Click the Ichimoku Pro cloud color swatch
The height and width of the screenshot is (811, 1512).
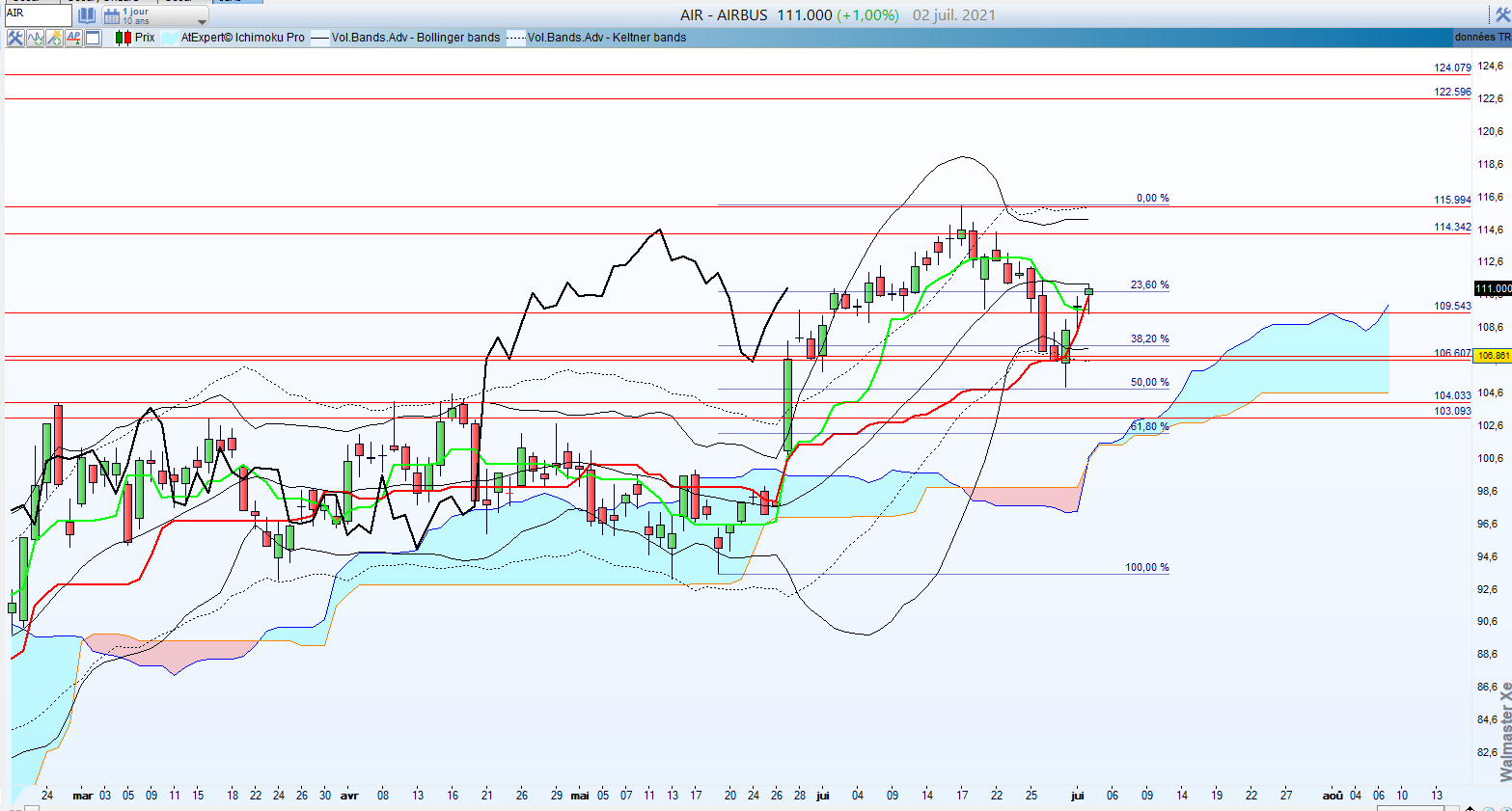[170, 38]
